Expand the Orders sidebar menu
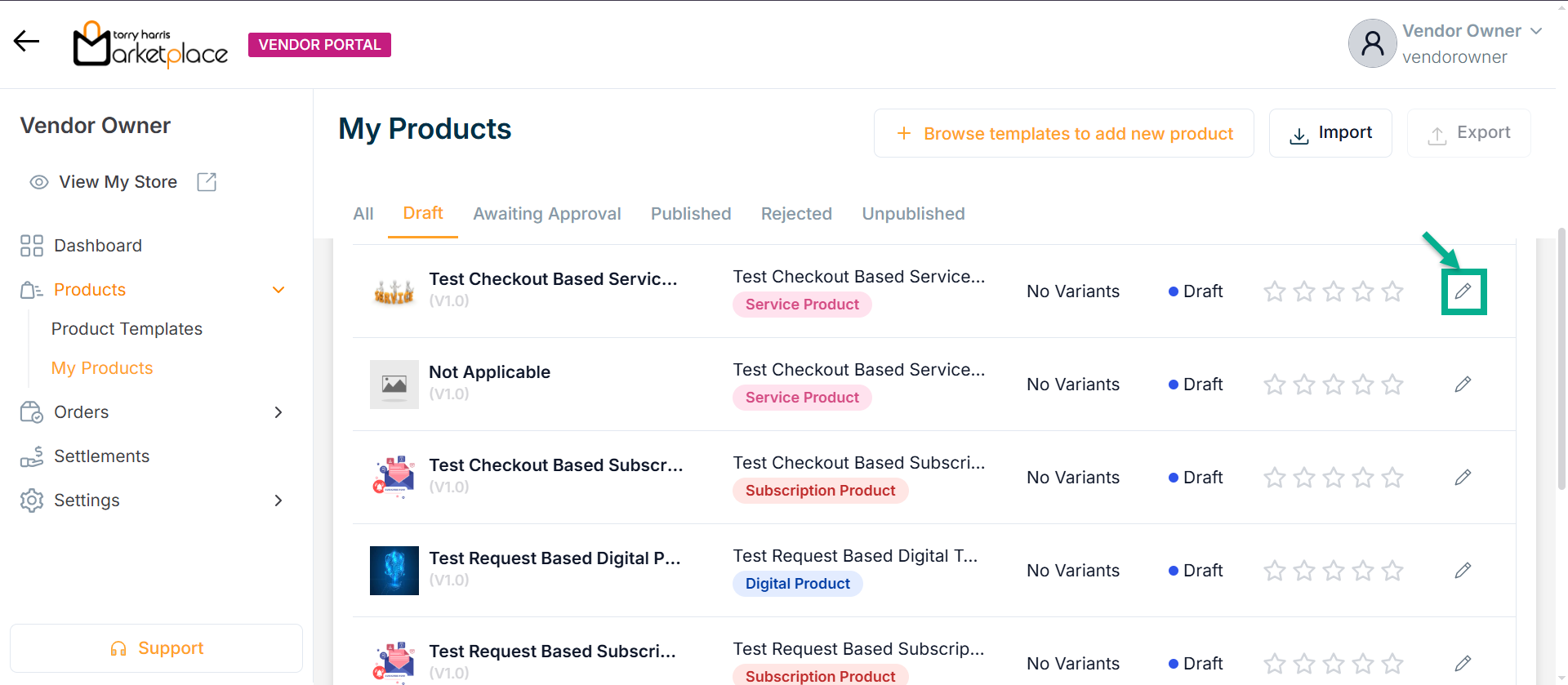1568x685 pixels. coord(278,412)
